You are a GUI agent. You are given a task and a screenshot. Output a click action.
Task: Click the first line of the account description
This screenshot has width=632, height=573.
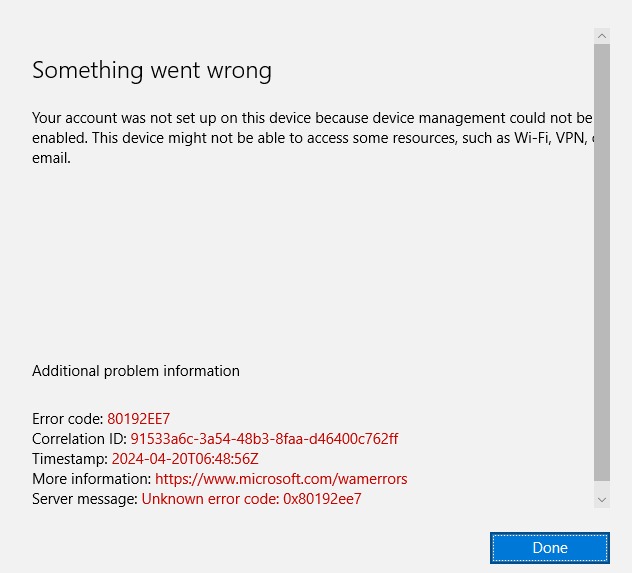click(x=312, y=118)
